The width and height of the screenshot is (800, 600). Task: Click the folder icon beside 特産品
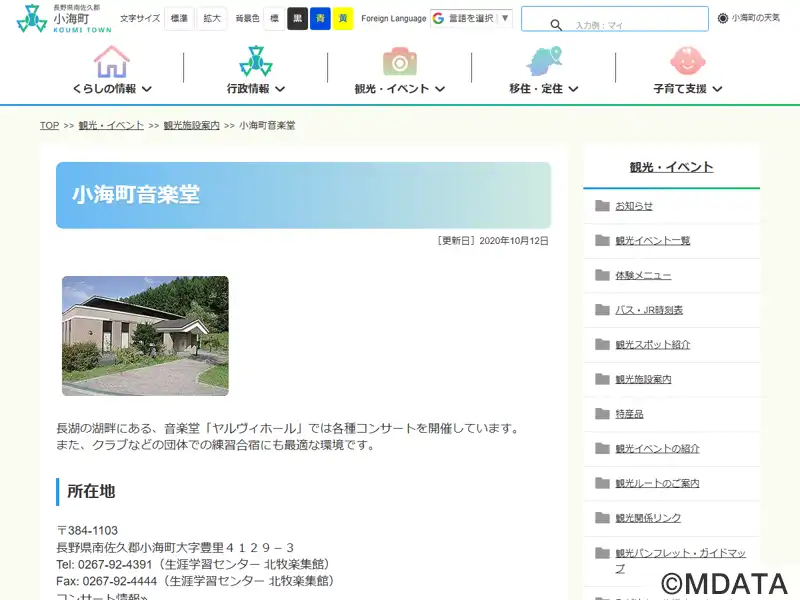pyautogui.click(x=603, y=414)
